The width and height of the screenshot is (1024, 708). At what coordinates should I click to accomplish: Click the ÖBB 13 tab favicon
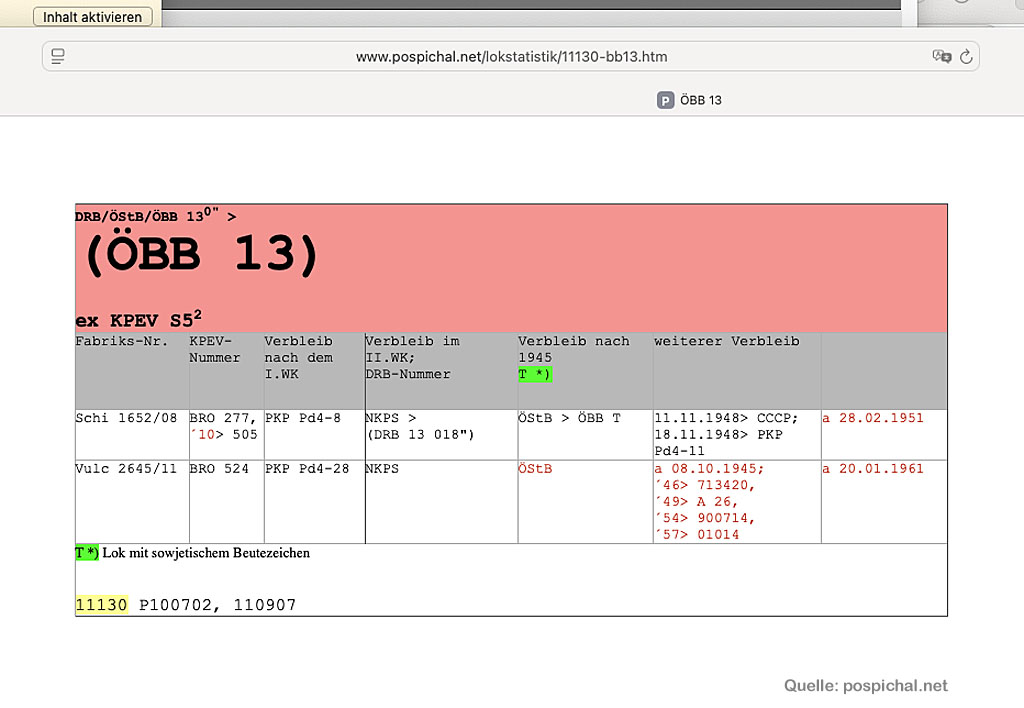[665, 100]
